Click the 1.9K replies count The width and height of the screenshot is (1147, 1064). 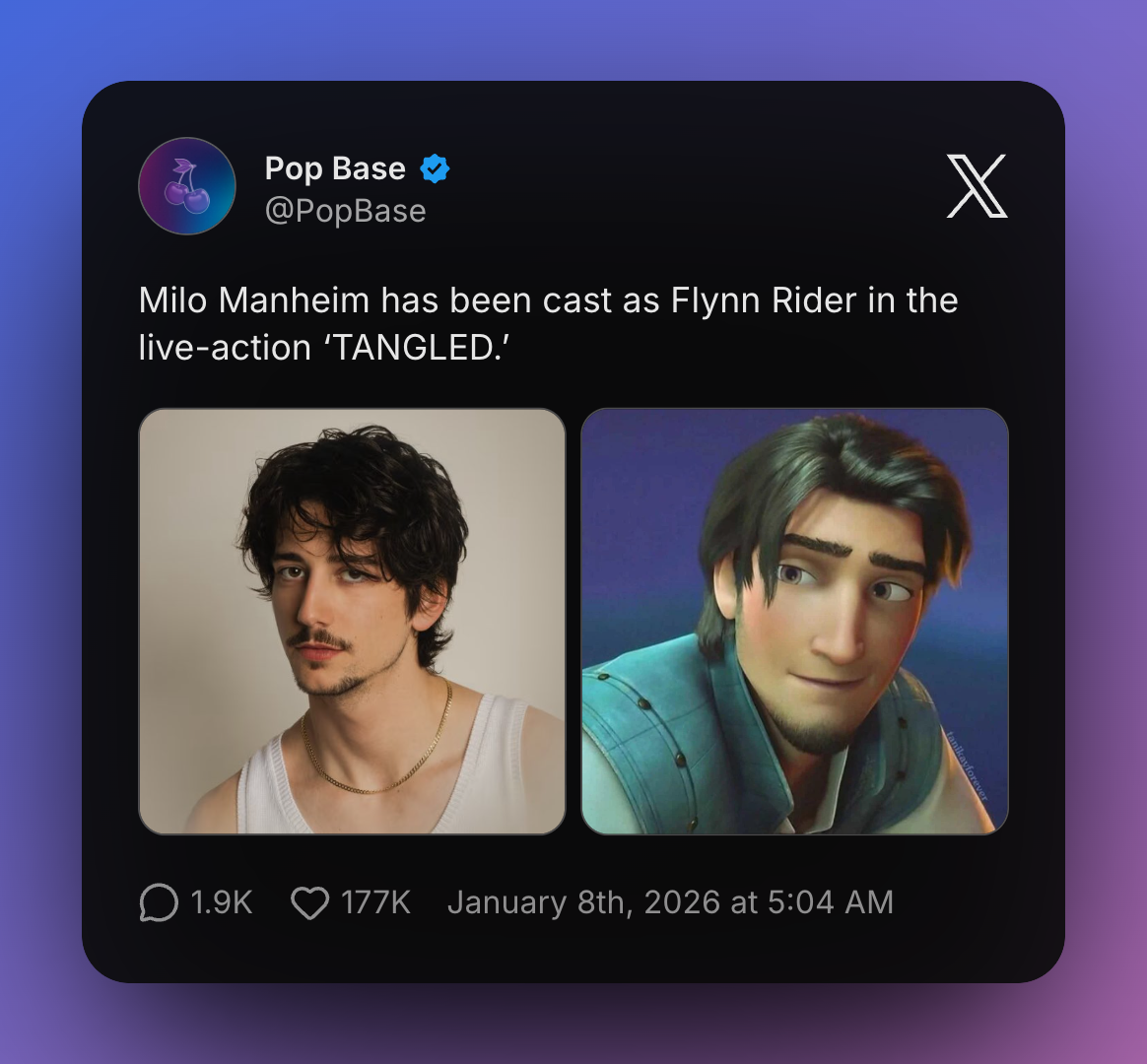(x=222, y=902)
